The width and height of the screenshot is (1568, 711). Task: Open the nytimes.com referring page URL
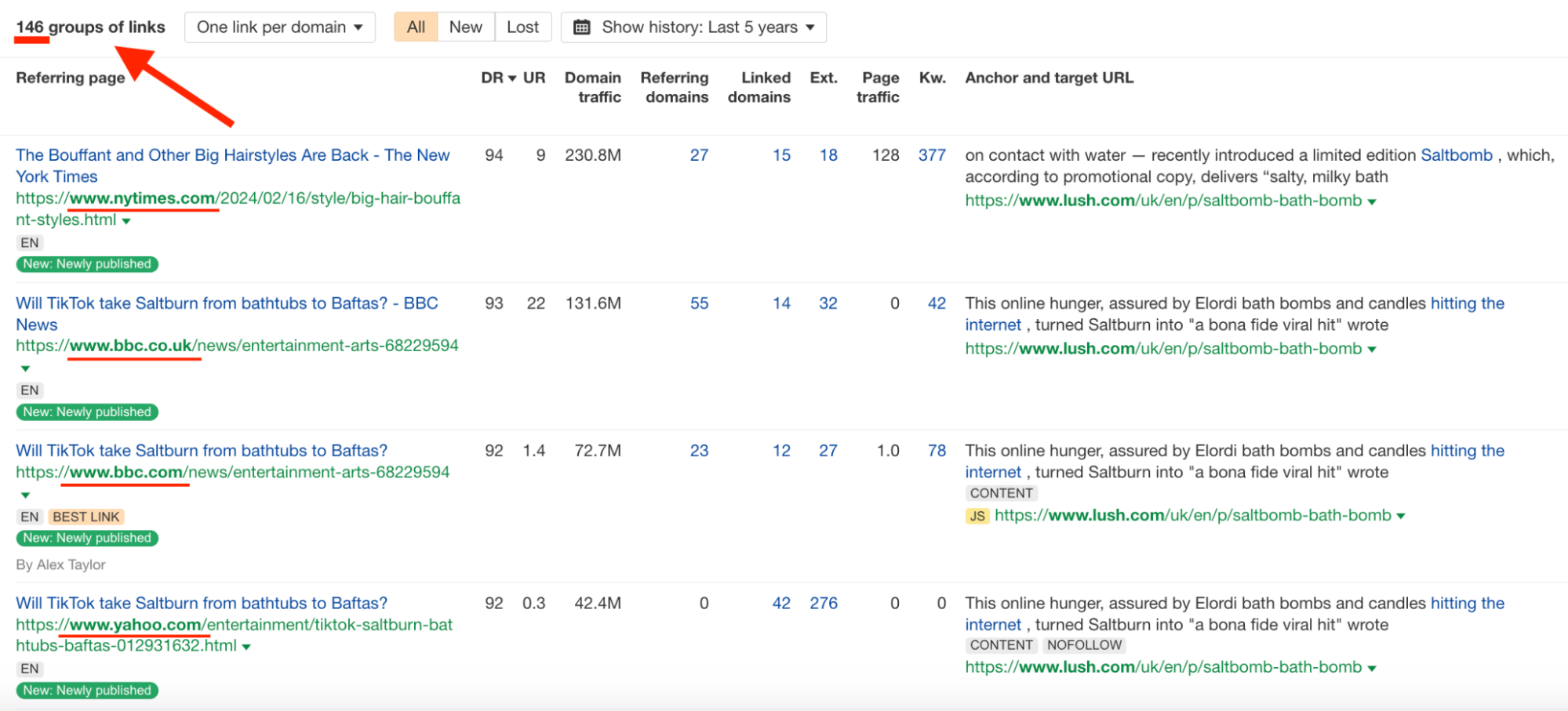coord(238,209)
